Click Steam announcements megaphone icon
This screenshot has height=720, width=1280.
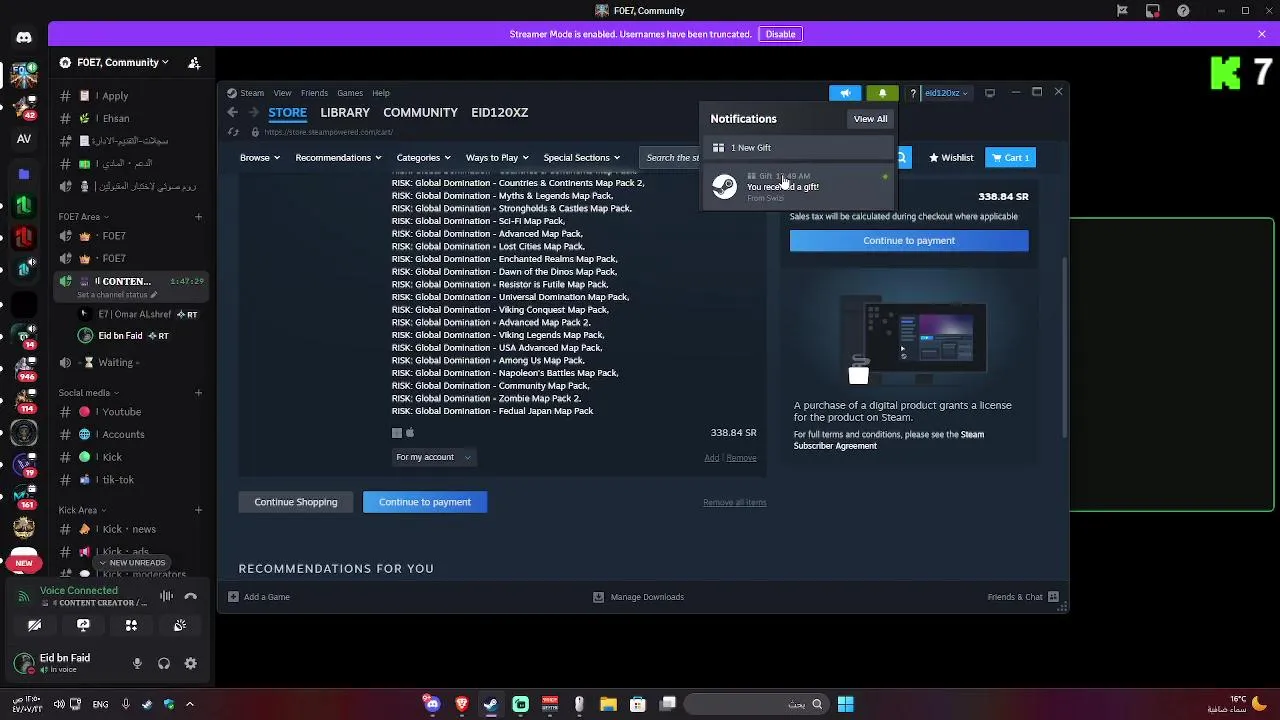[845, 93]
